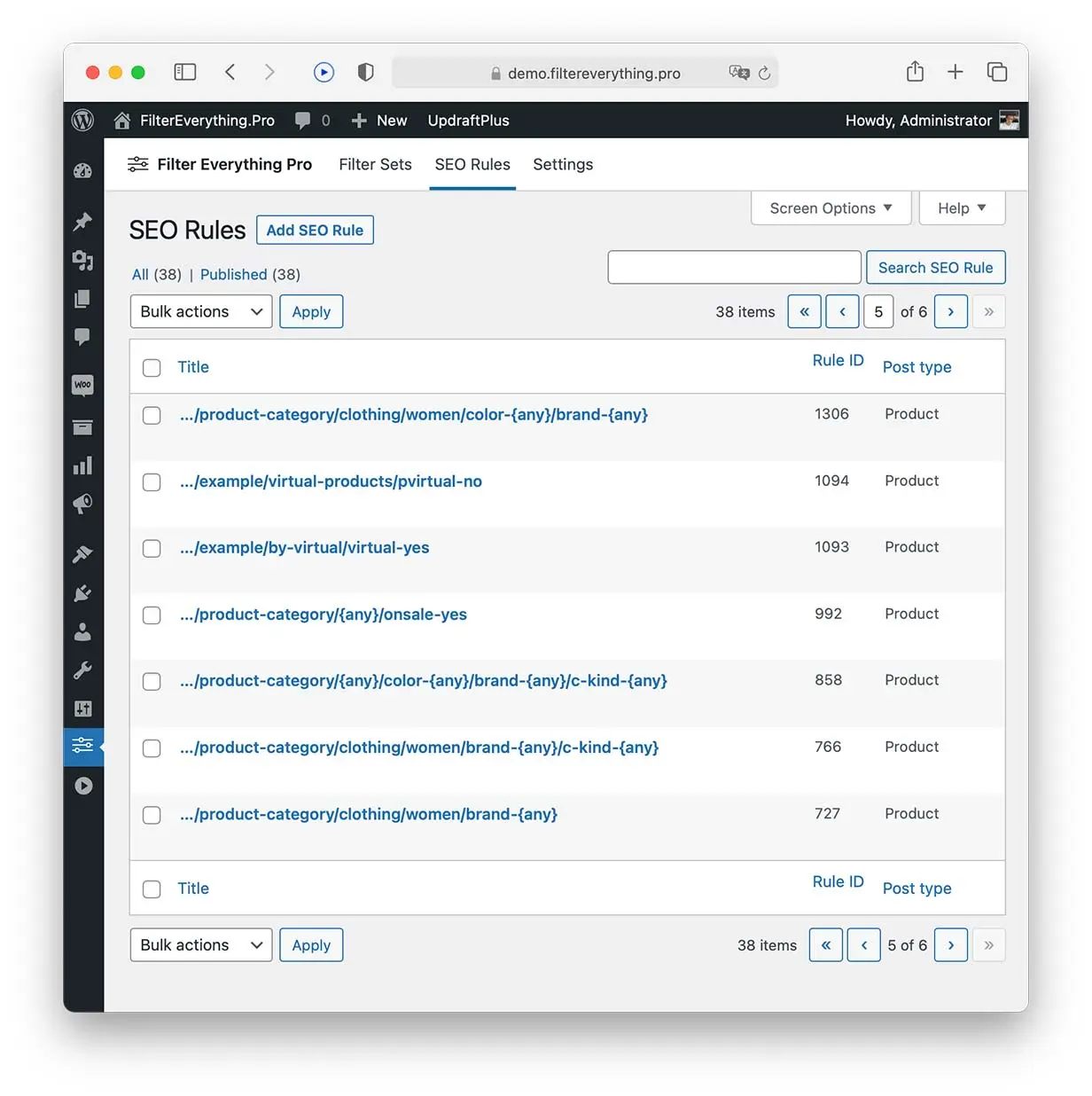Click the Add SEO Rule button
1092x1096 pixels.
pyautogui.click(x=315, y=230)
